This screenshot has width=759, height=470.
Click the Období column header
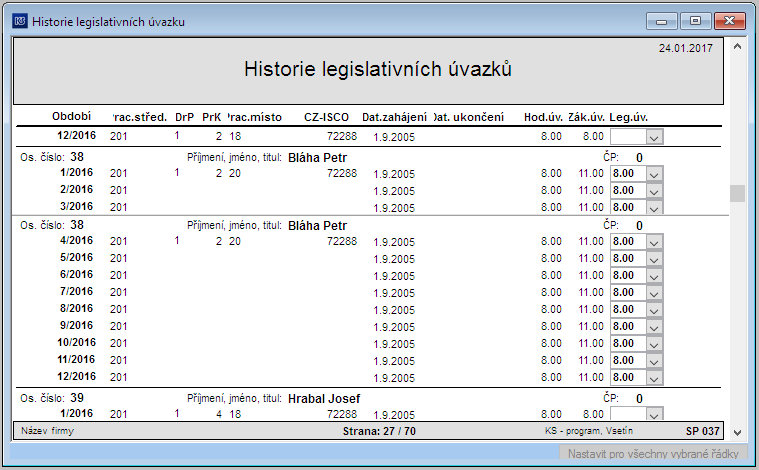click(72, 116)
